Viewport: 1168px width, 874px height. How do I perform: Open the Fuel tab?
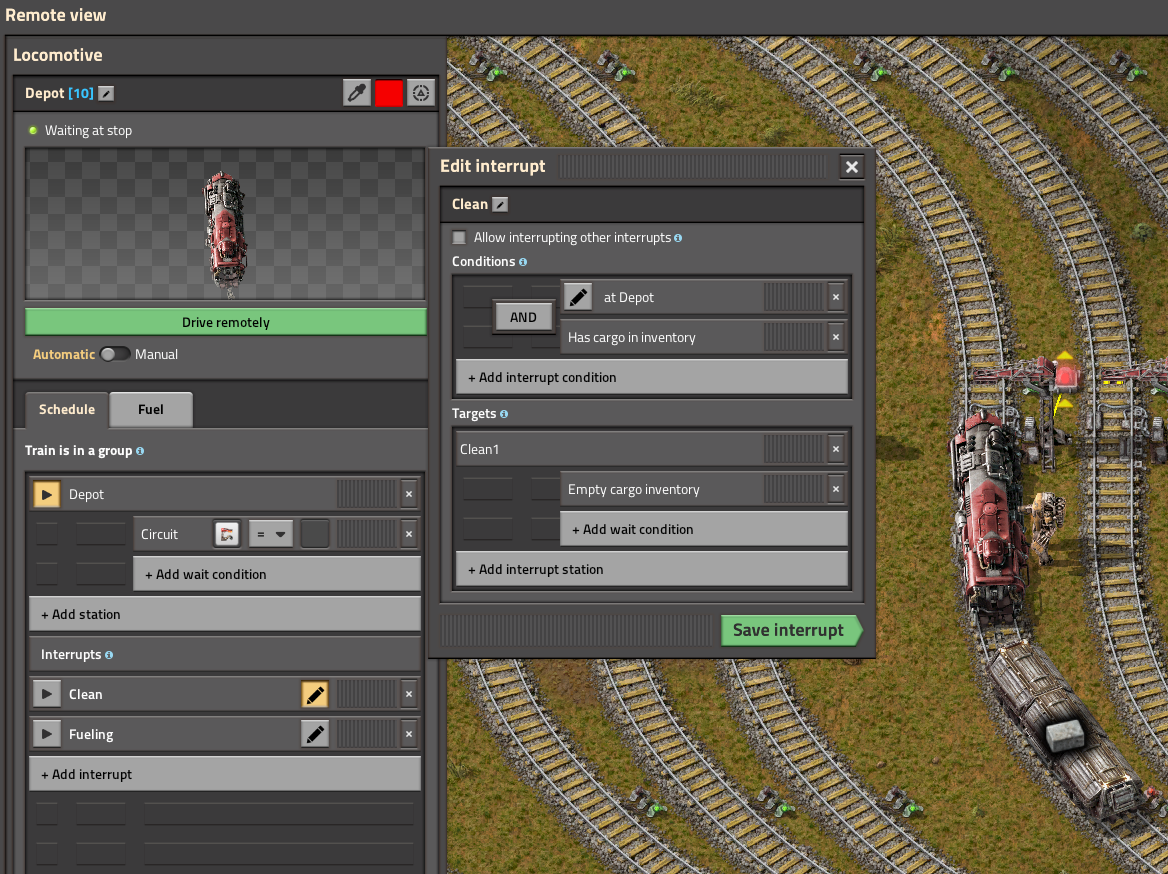click(150, 409)
